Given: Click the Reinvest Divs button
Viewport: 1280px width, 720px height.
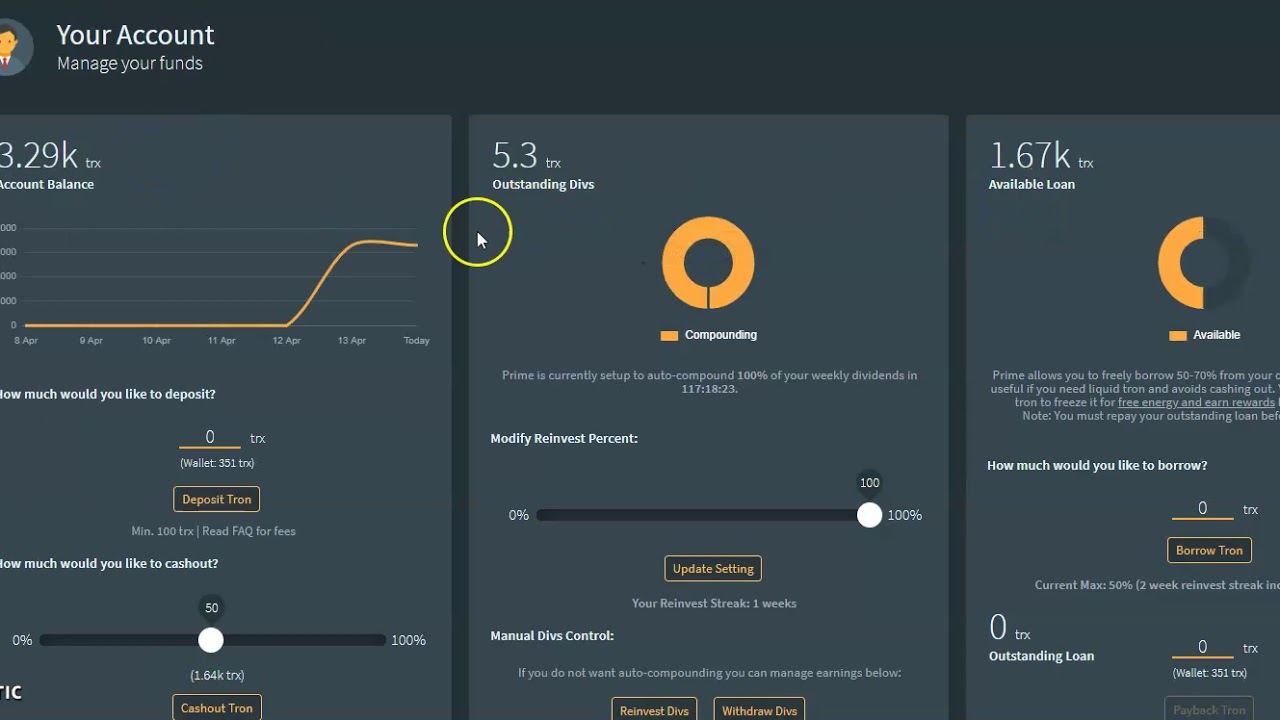Looking at the screenshot, I should click(x=654, y=710).
